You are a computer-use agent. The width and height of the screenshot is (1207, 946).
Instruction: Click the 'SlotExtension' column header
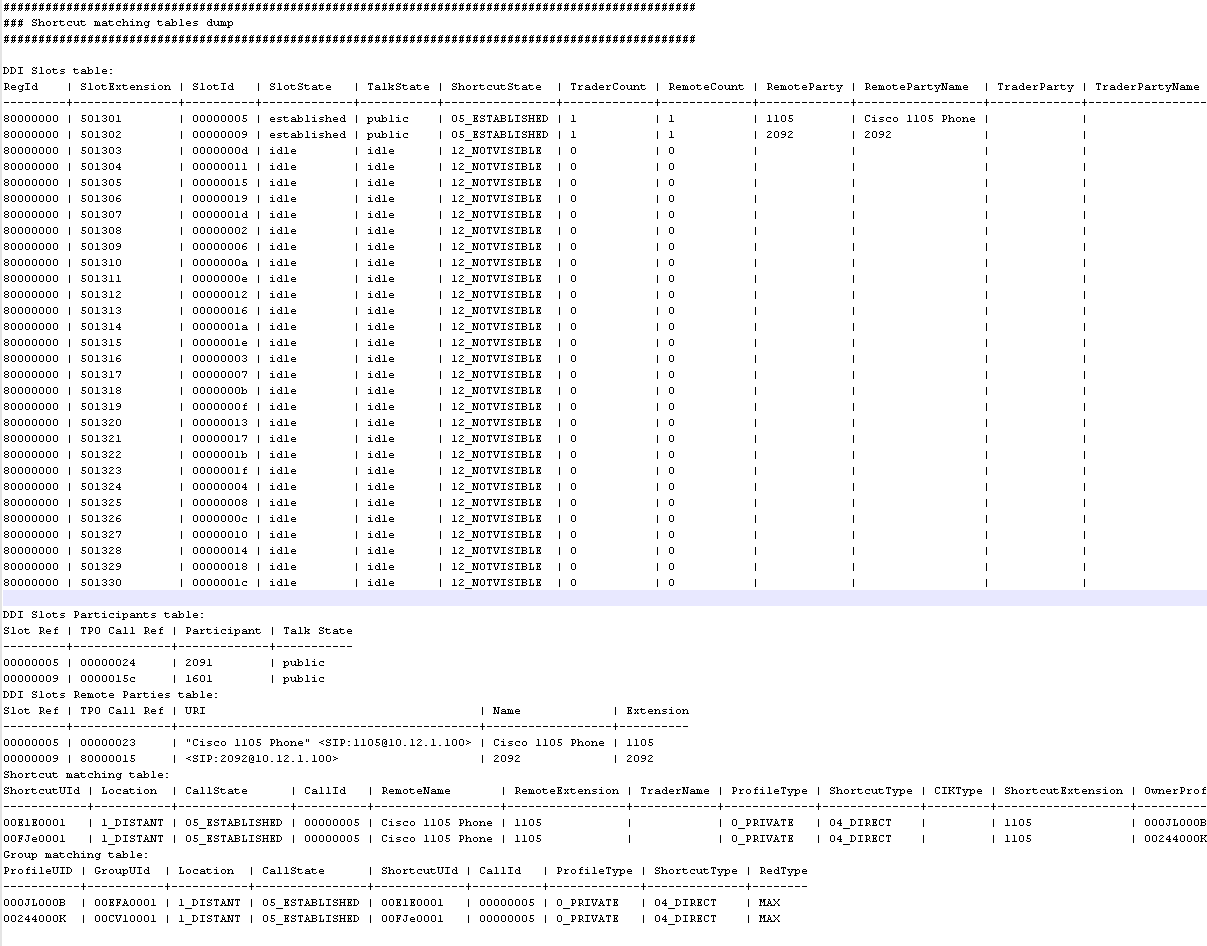tap(126, 87)
